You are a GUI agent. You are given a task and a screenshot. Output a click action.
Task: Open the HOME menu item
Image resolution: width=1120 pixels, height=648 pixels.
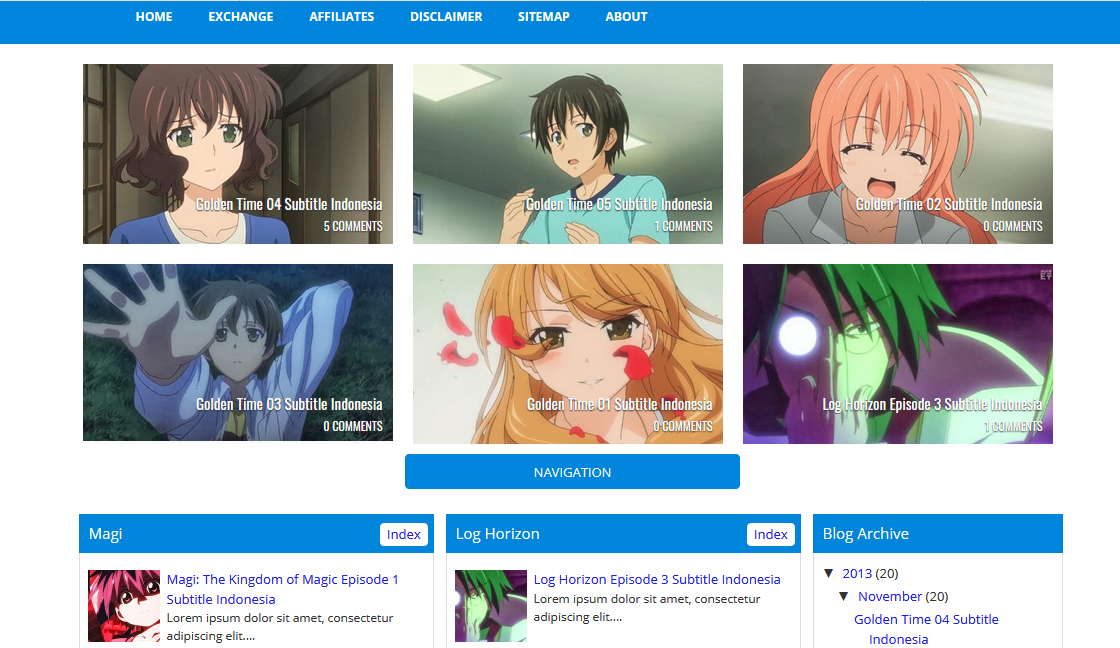point(154,16)
